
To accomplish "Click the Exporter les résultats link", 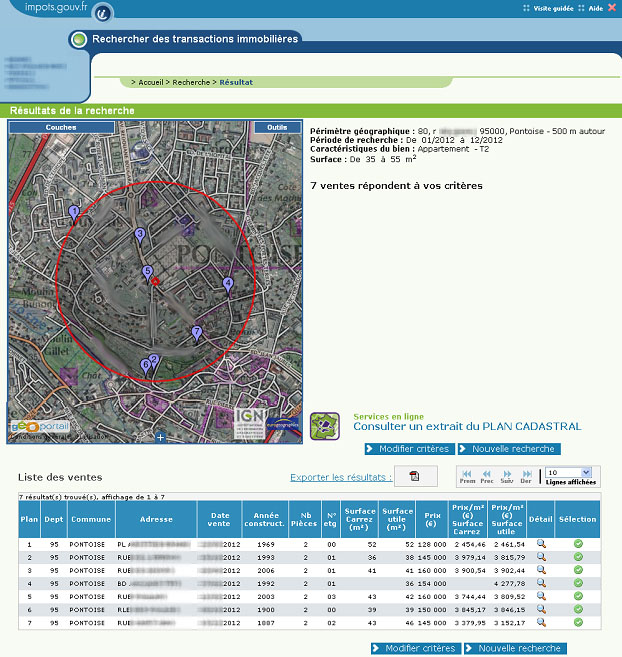I will tap(341, 477).
